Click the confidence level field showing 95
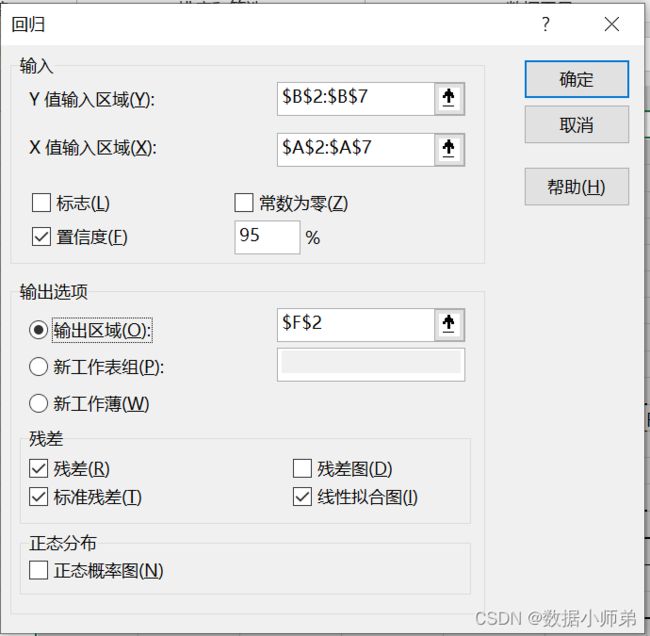 click(x=267, y=237)
